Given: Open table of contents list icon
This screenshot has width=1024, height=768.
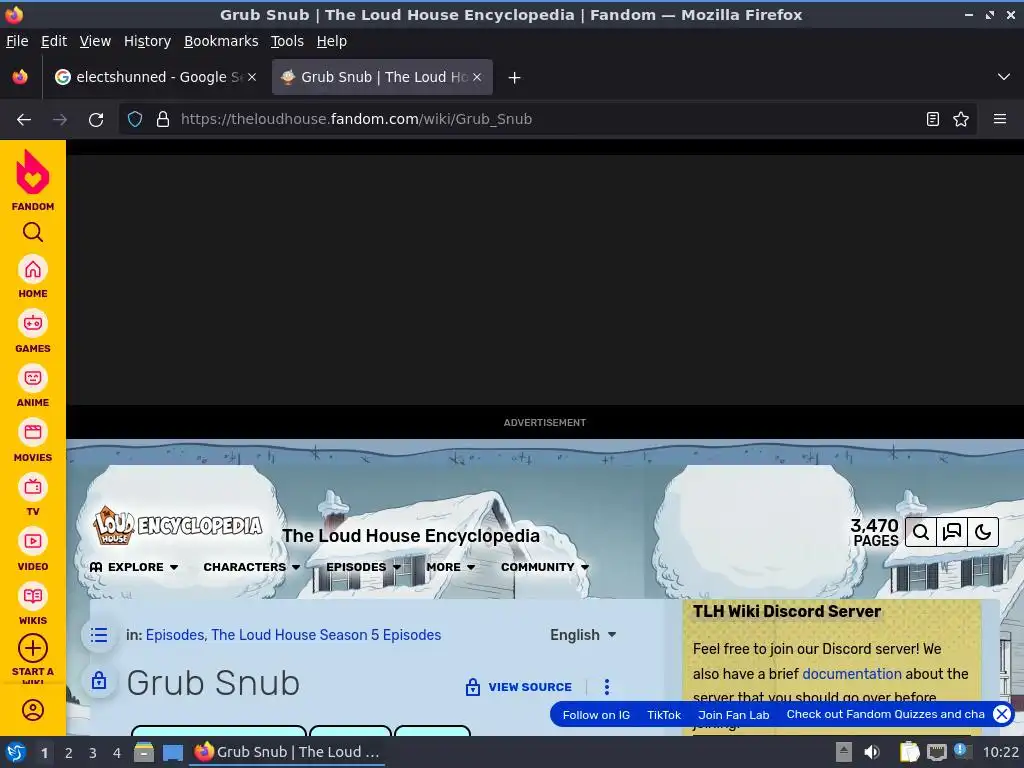Looking at the screenshot, I should pos(99,635).
